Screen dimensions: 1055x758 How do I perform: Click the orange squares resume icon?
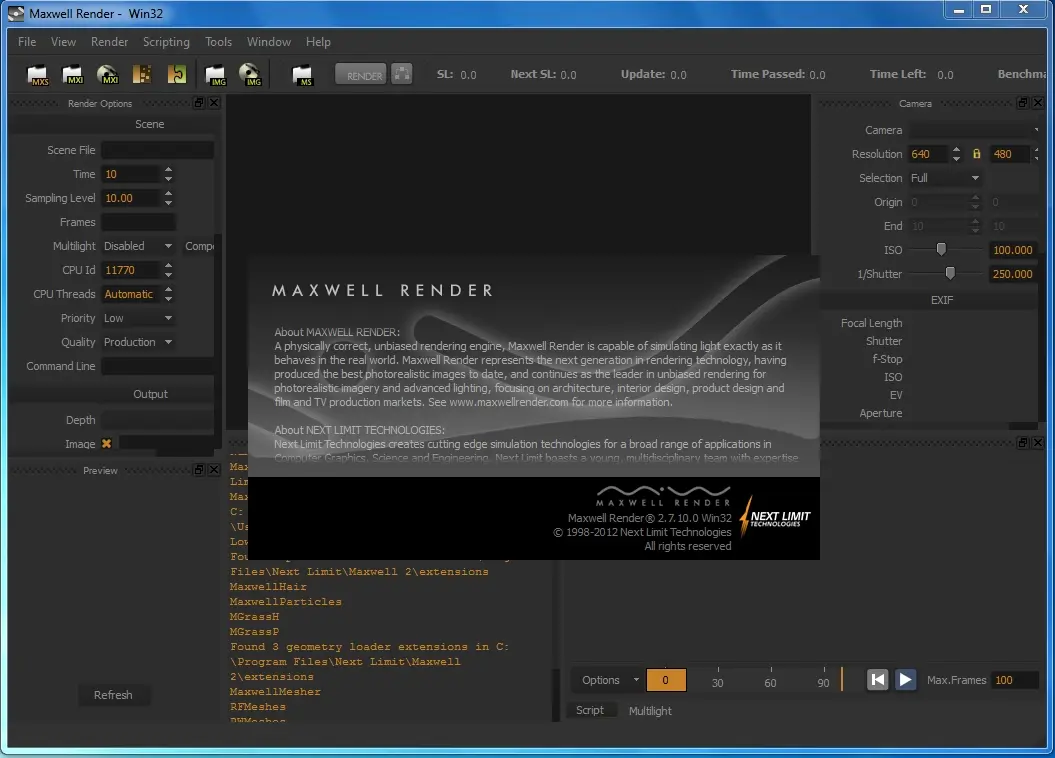pyautogui.click(x=142, y=75)
